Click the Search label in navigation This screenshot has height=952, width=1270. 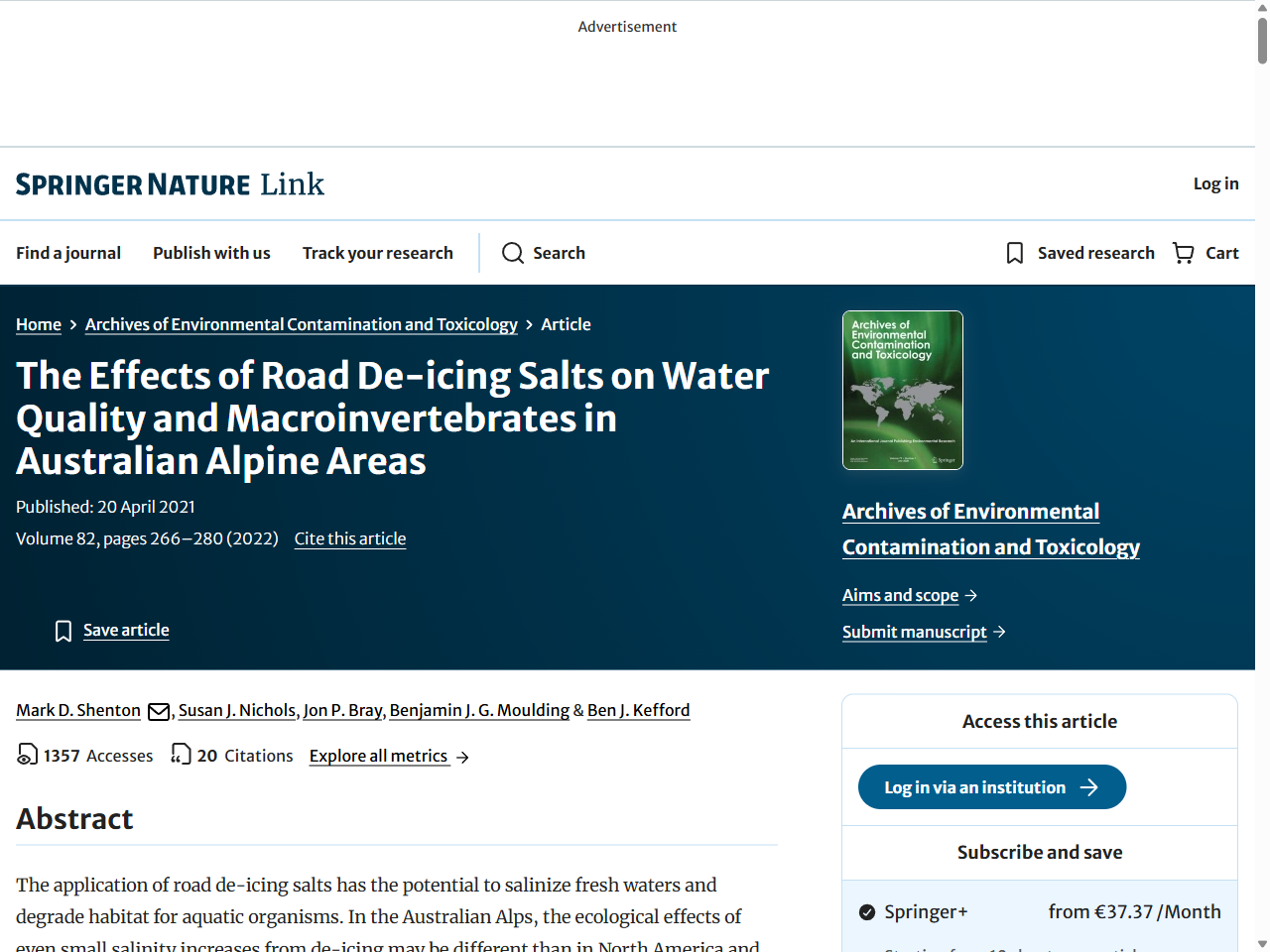[x=560, y=253]
